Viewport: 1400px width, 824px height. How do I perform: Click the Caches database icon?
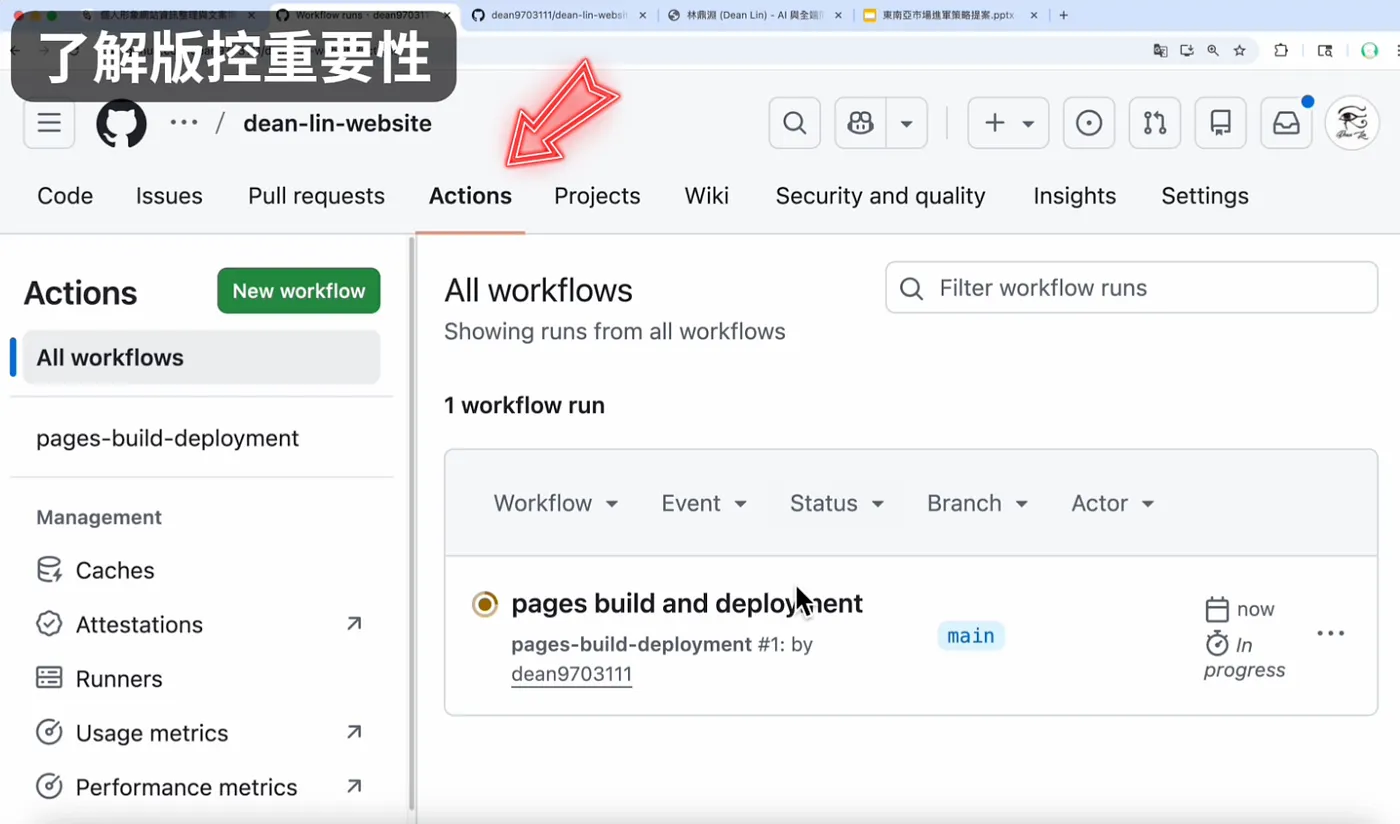49,570
